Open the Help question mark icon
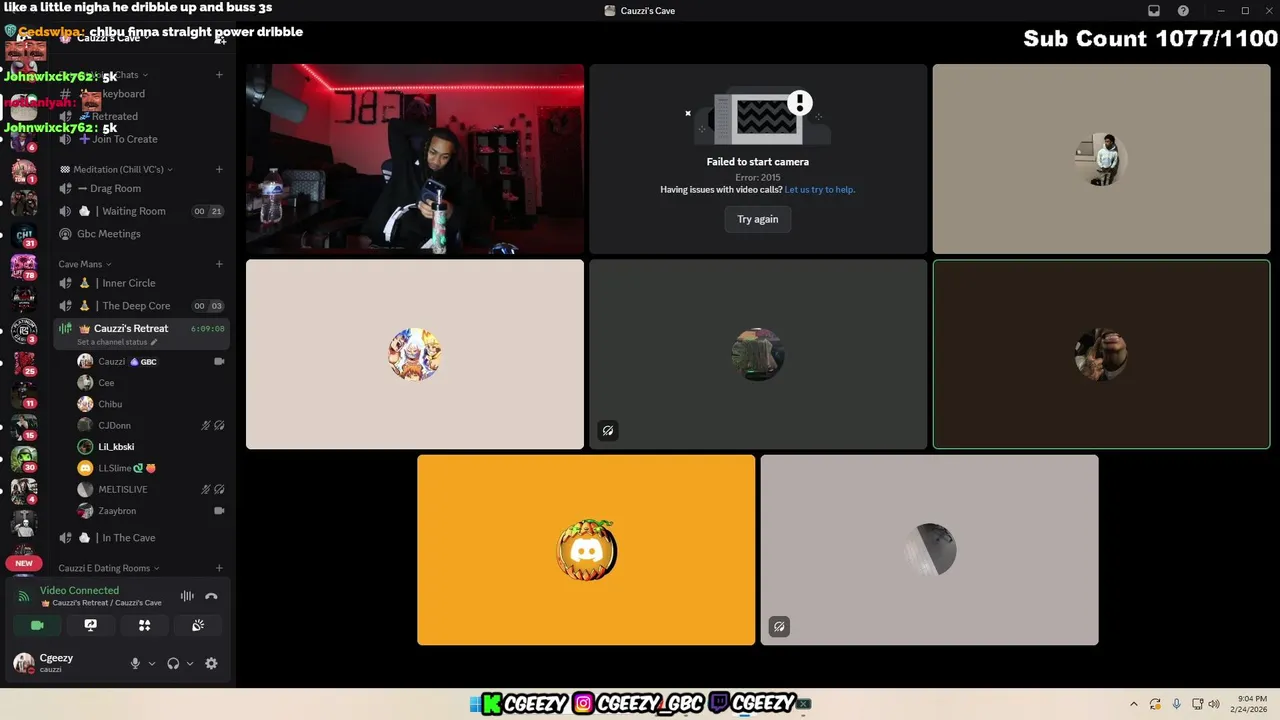 [1183, 11]
